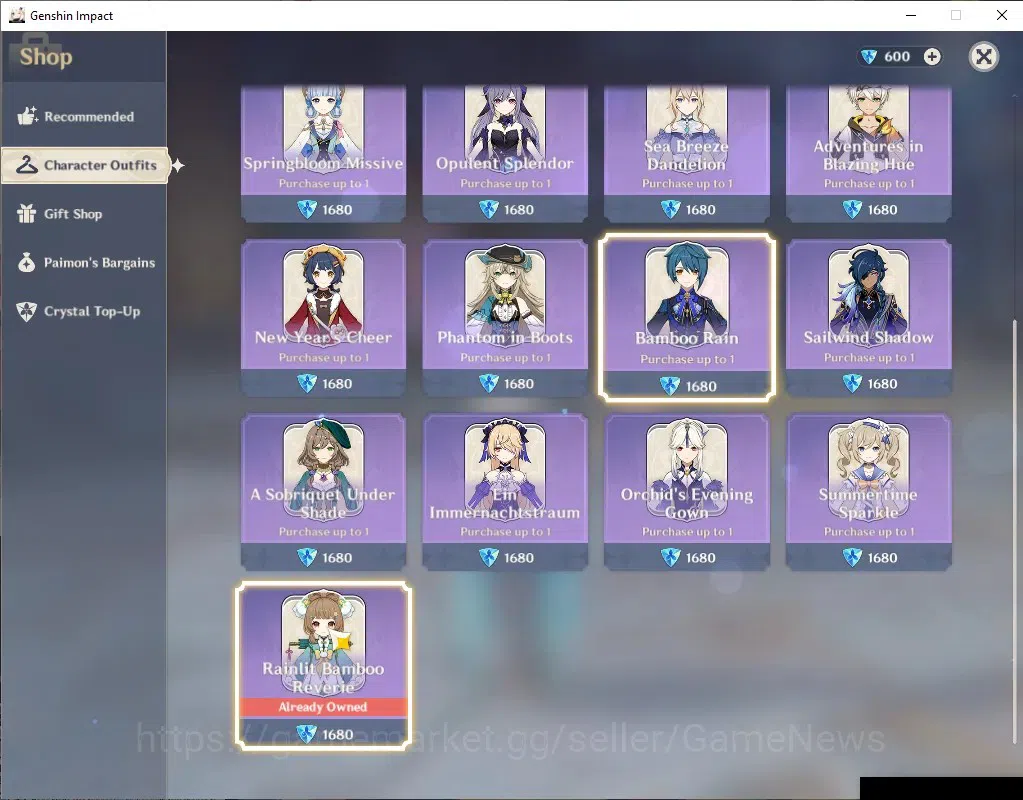Click the 1680 price under Sea Breeze Dandelion
Screen dimensions: 1023x800
[701, 209]
